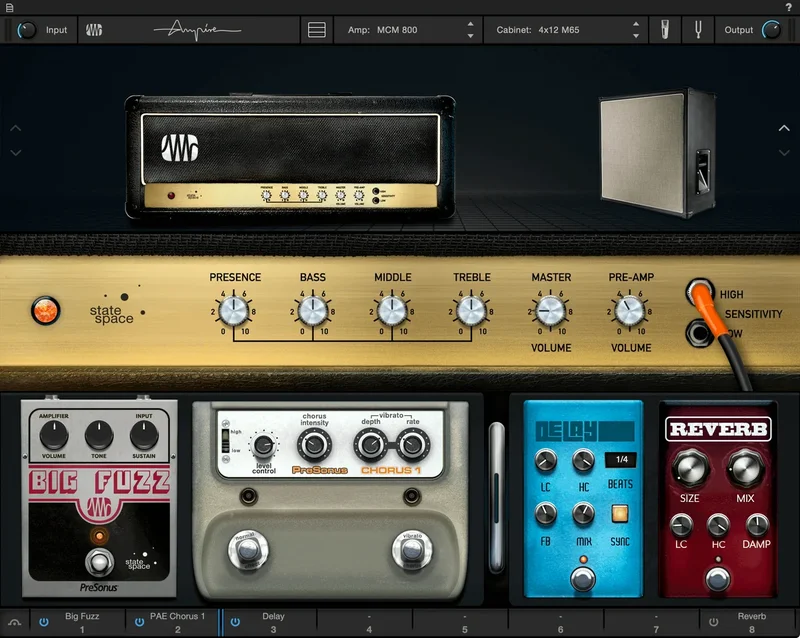Screen dimensions: 800x638
Task: Flip the Chorus 1 high/low switch
Action: pos(225,441)
